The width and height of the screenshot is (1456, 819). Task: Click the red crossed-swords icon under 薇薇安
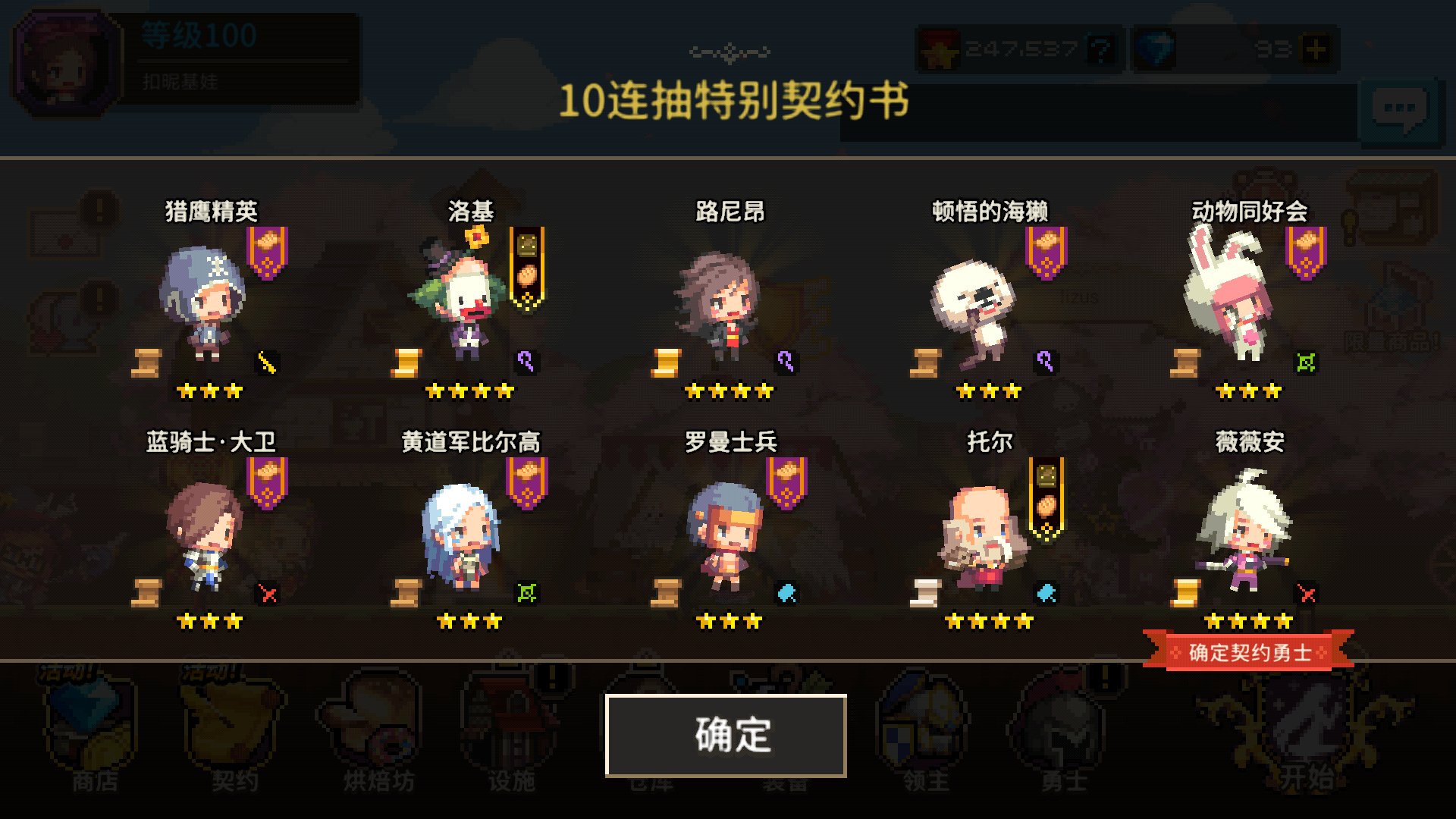tap(1306, 593)
